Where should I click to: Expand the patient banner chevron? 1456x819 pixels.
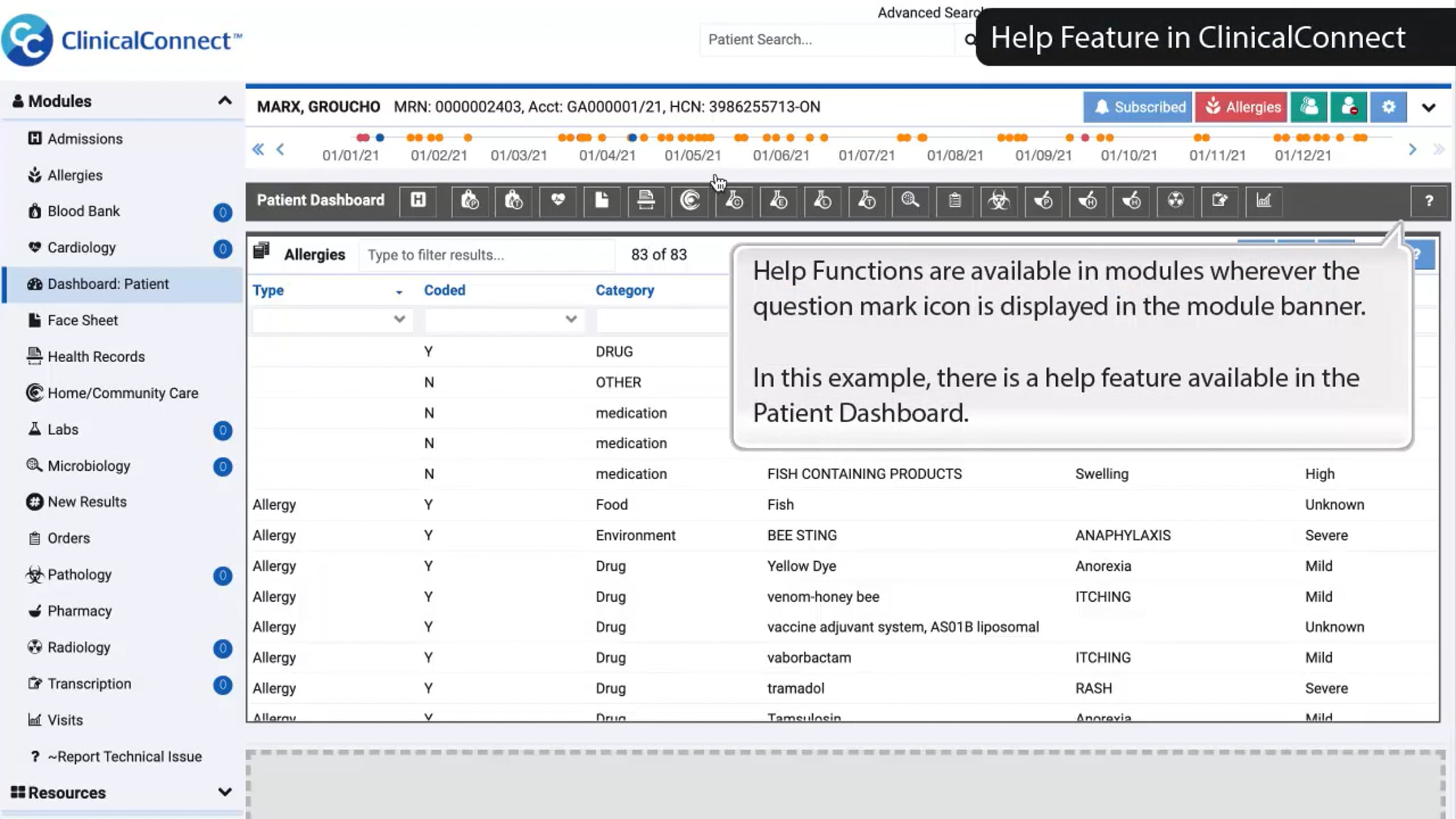tap(1429, 108)
